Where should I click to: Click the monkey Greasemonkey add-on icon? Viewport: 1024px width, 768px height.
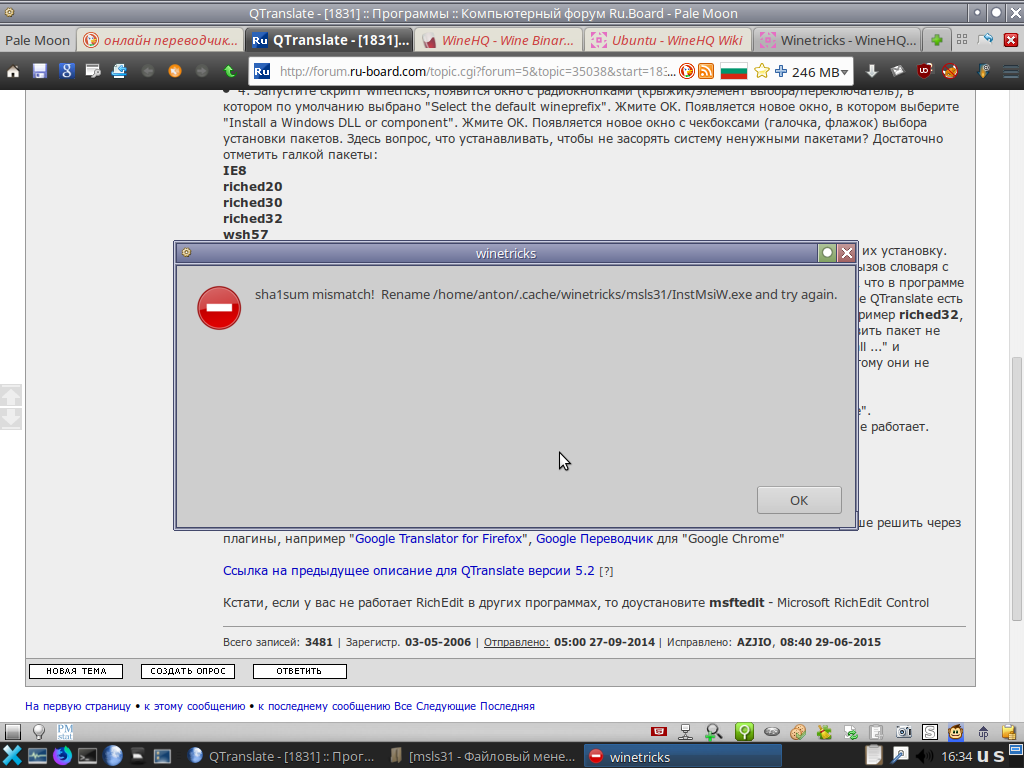(x=956, y=732)
